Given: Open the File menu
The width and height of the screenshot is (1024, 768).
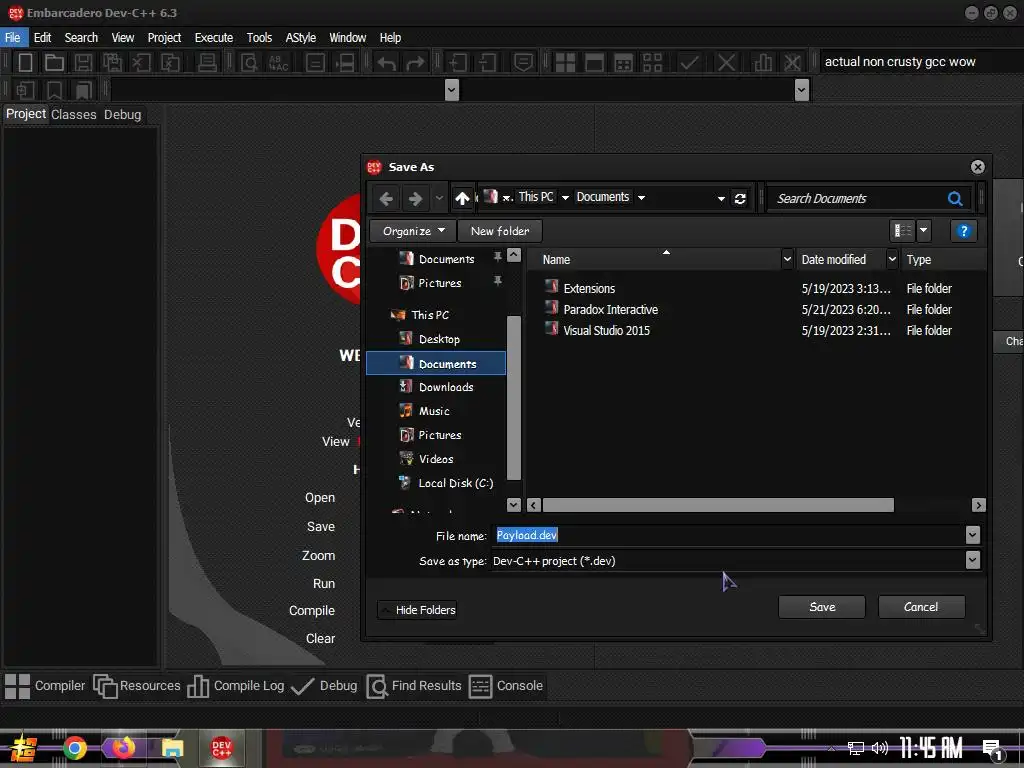Looking at the screenshot, I should [12, 38].
